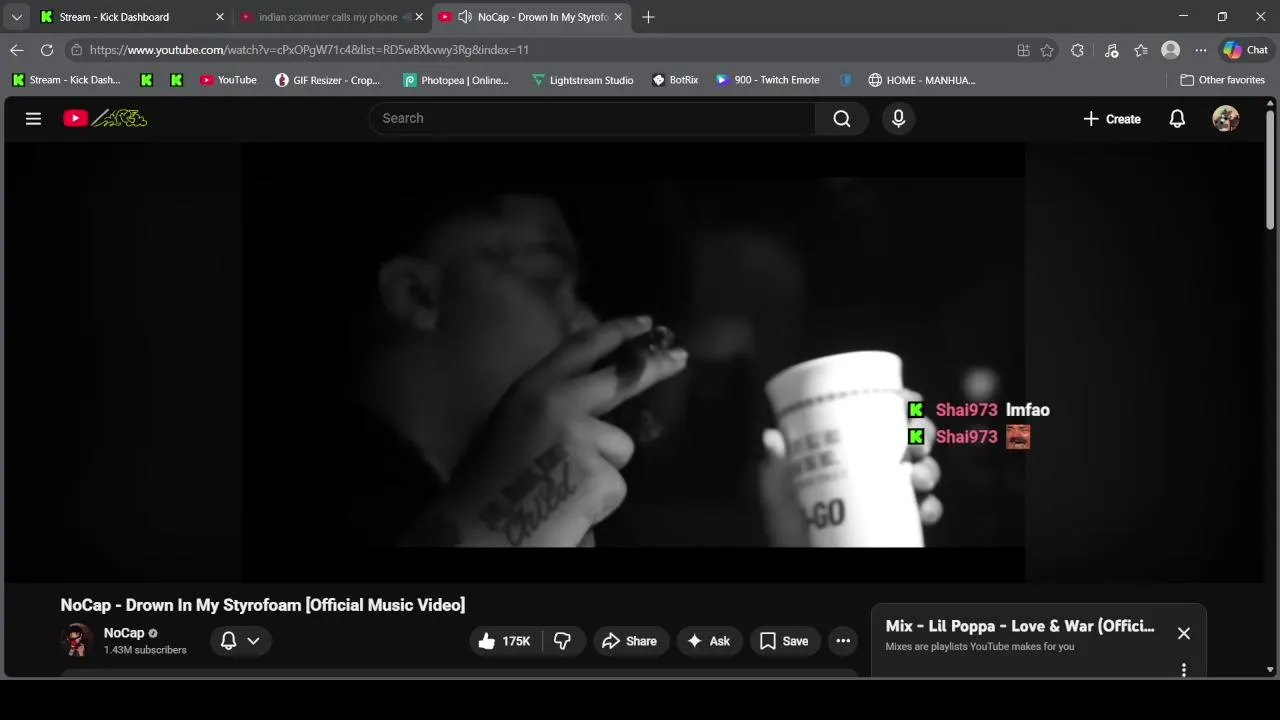This screenshot has height=720, width=1280.
Task: Open YouTube bookmark
Action: [228, 80]
